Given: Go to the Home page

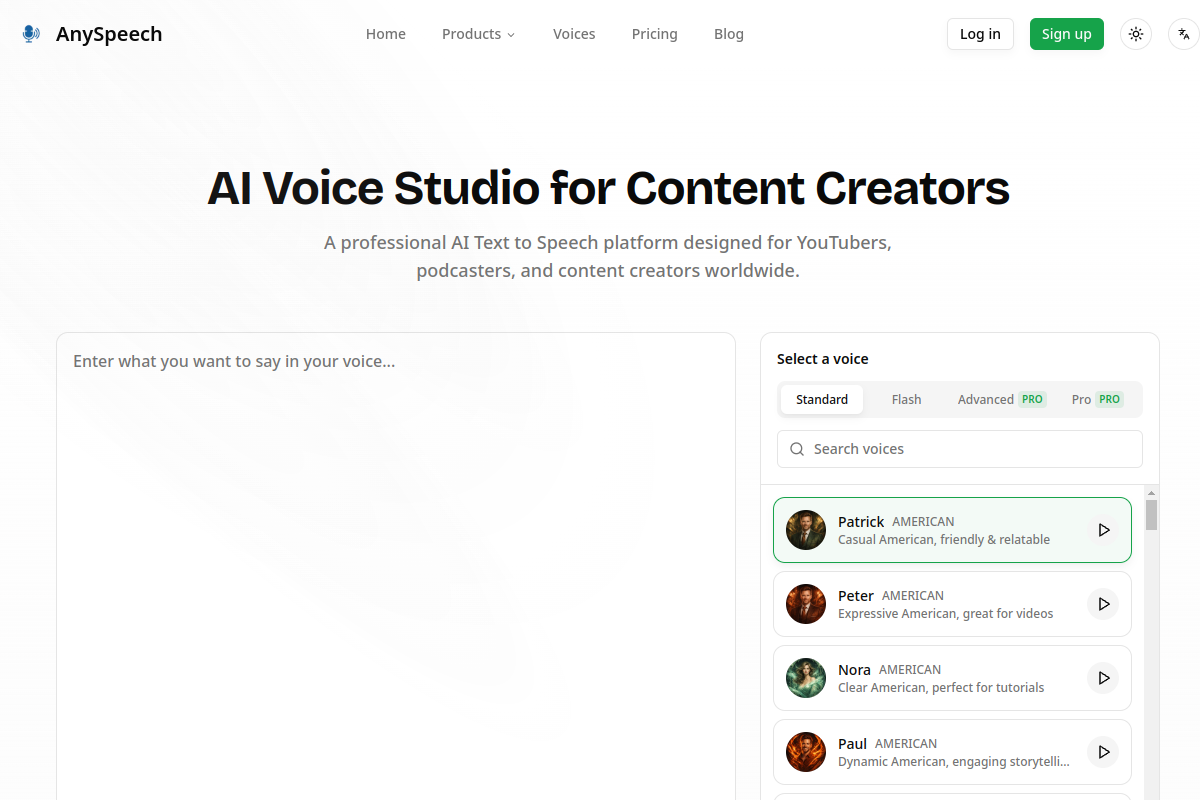Looking at the screenshot, I should [x=386, y=34].
